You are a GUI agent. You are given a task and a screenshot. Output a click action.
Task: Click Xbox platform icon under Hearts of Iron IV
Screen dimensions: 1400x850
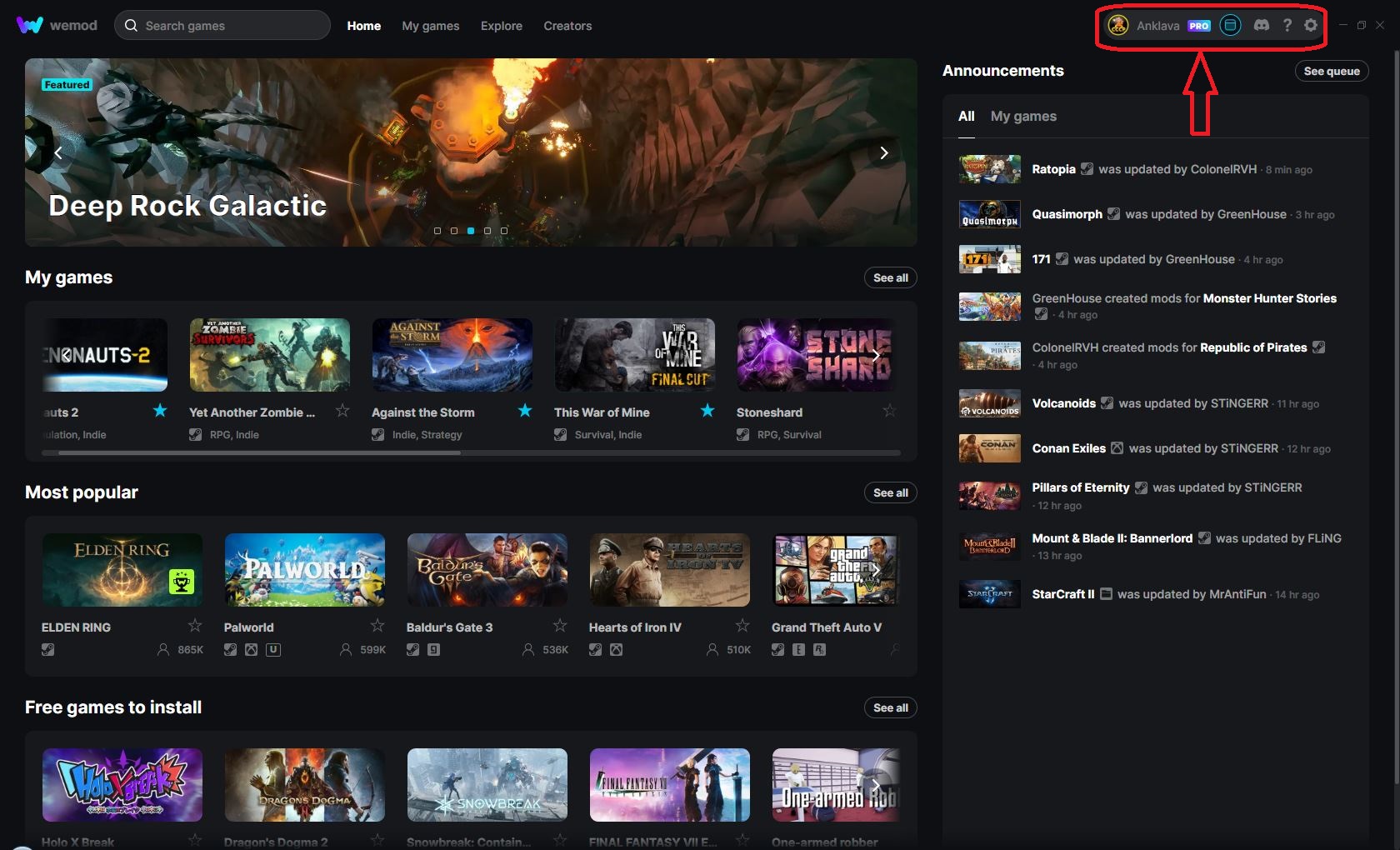(x=617, y=649)
